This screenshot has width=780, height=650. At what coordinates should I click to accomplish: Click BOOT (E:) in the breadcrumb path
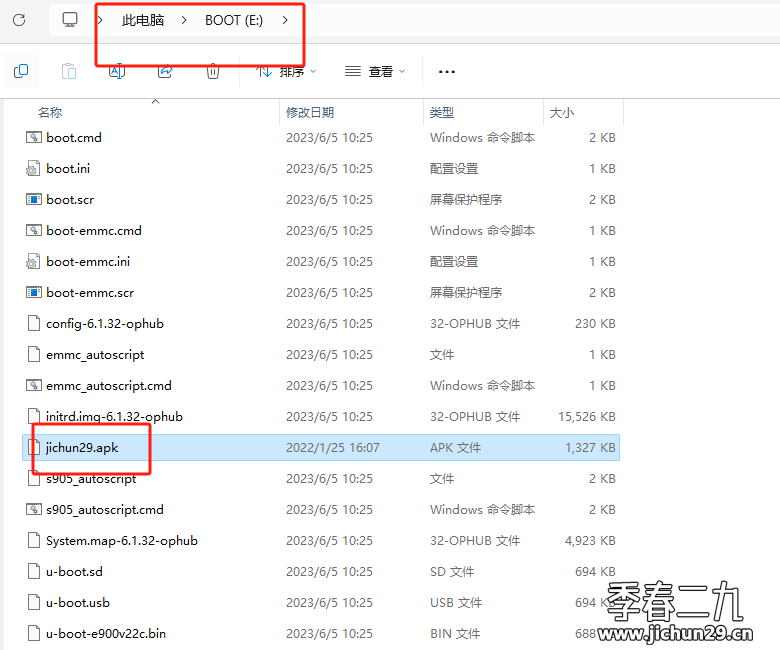234,20
